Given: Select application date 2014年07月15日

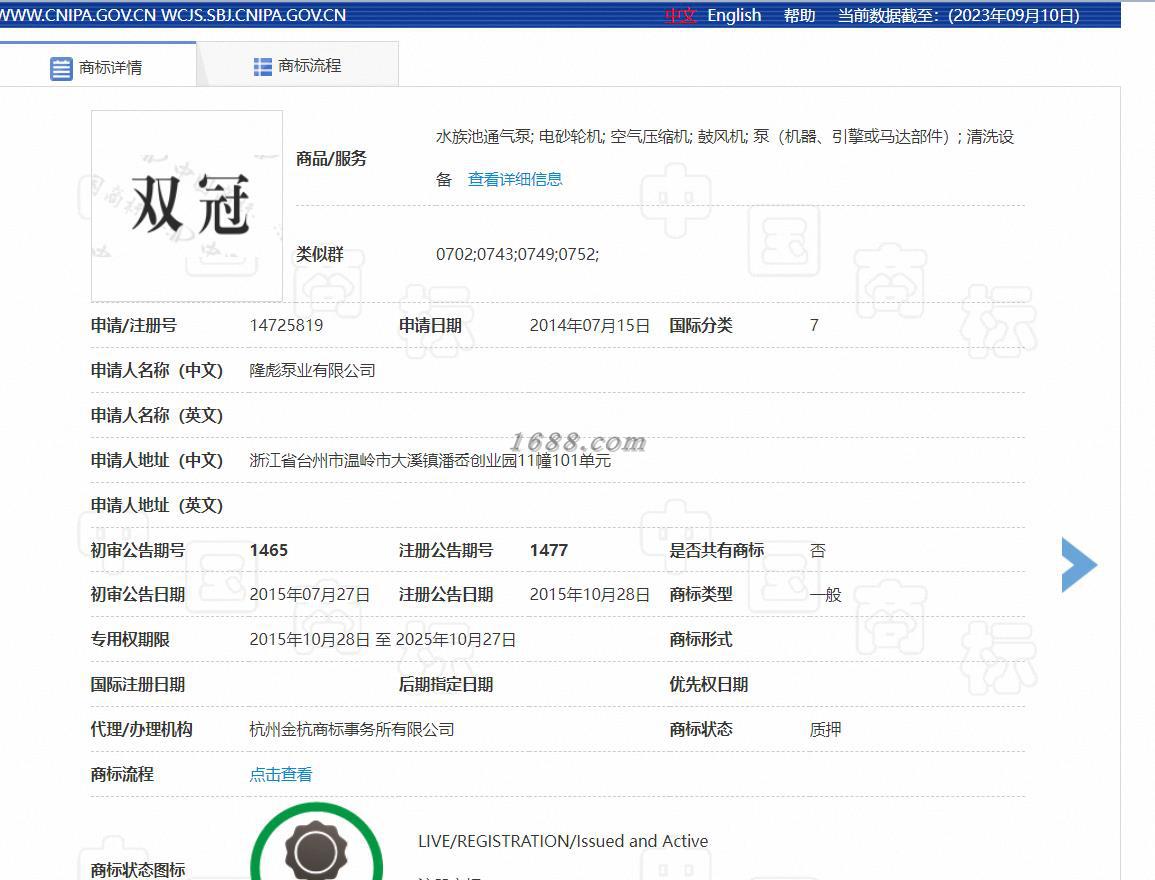Looking at the screenshot, I should (x=590, y=325).
